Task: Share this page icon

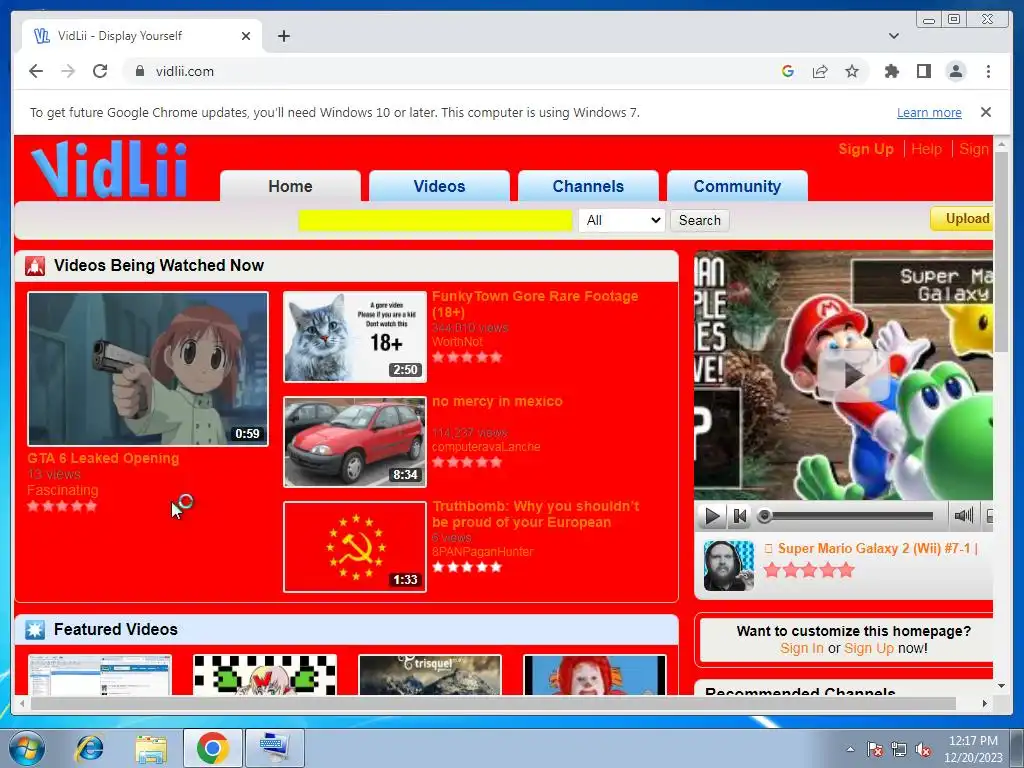Action: [x=820, y=71]
